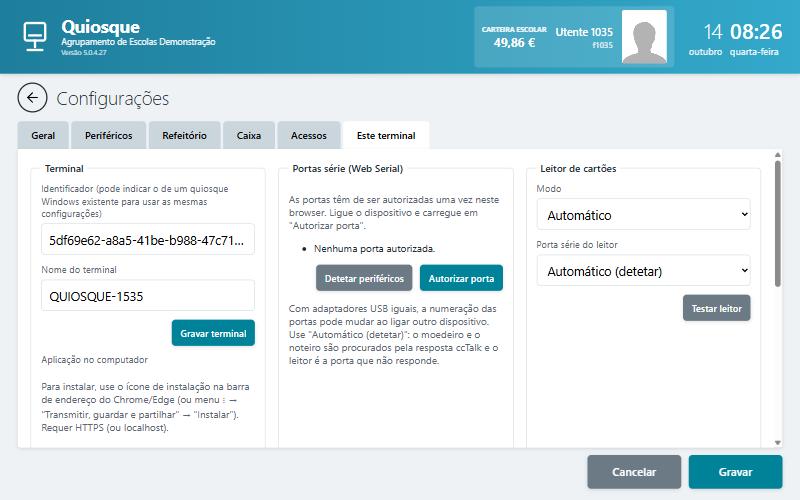The width and height of the screenshot is (800, 500).
Task: Click the Agrupamento de Escolas Demonstração subtitle
Action: (x=138, y=42)
